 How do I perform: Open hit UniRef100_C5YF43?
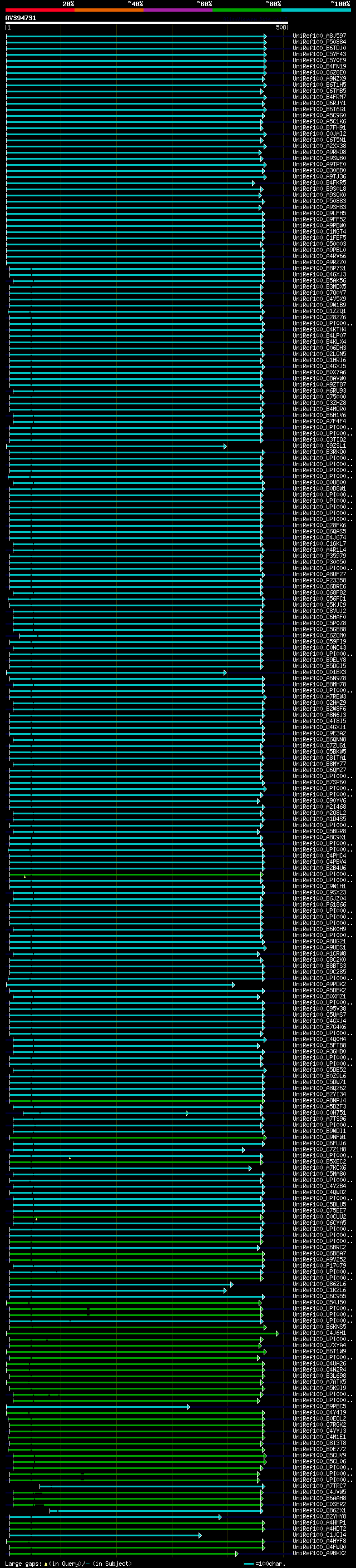point(319,54)
